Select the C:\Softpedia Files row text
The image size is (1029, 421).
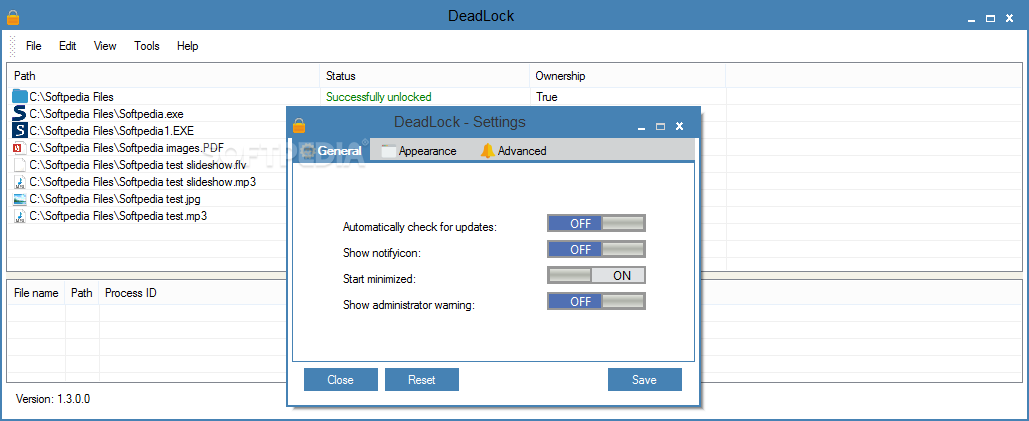click(x=72, y=97)
